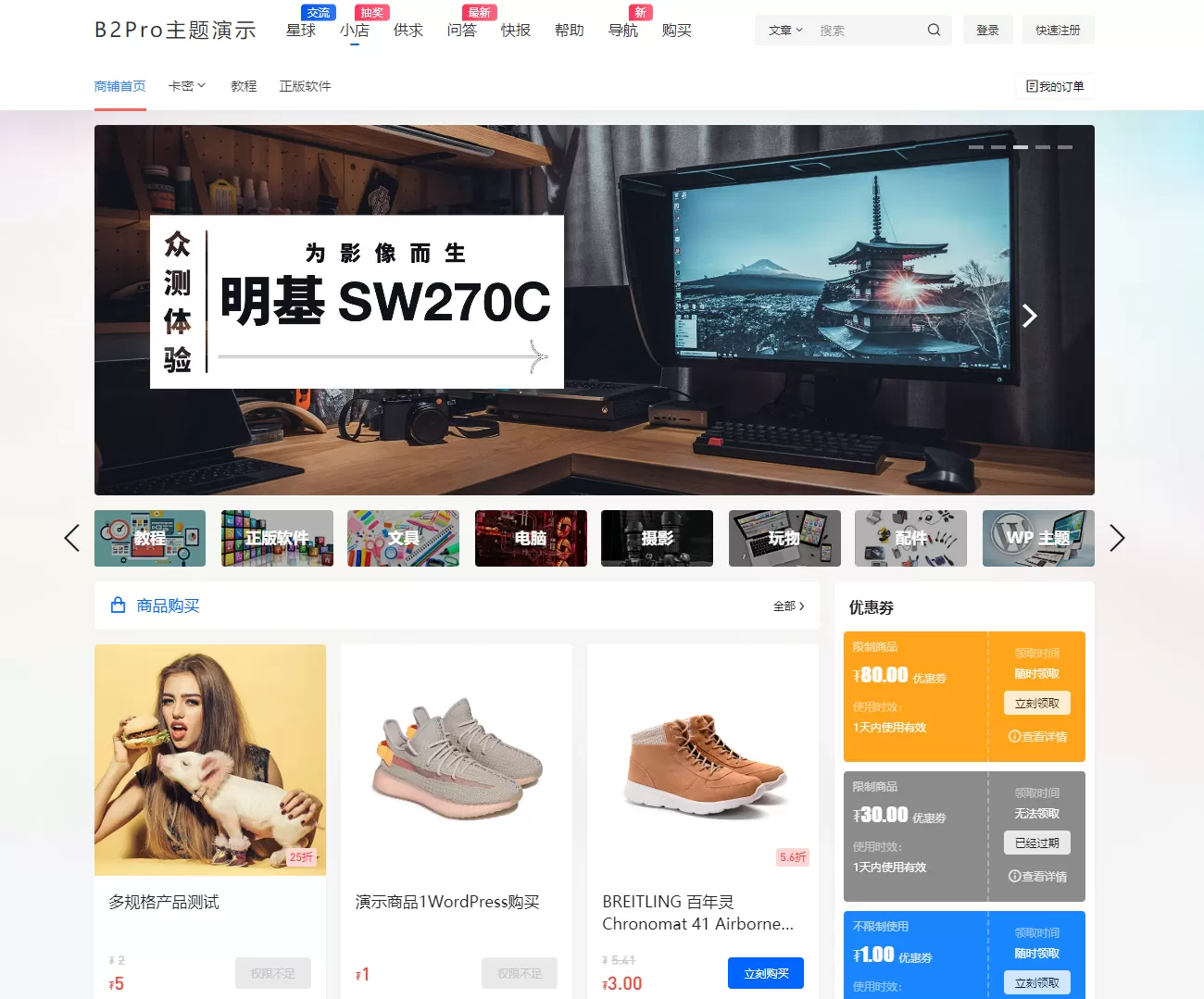1204x999 pixels.
Task: Select the first carousel indicator dash
Action: (x=975, y=147)
